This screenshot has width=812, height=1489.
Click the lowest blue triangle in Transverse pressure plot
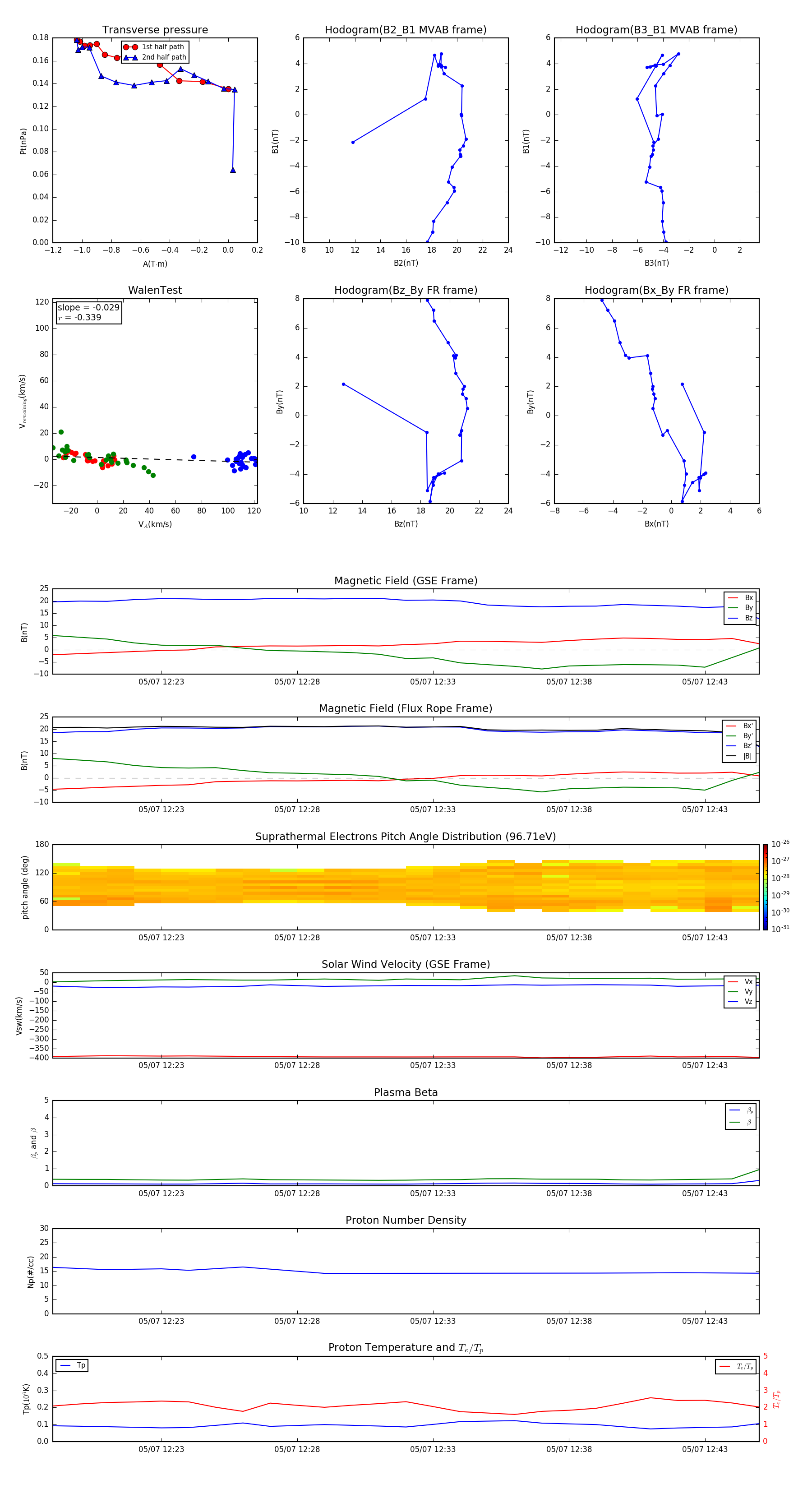tap(233, 170)
